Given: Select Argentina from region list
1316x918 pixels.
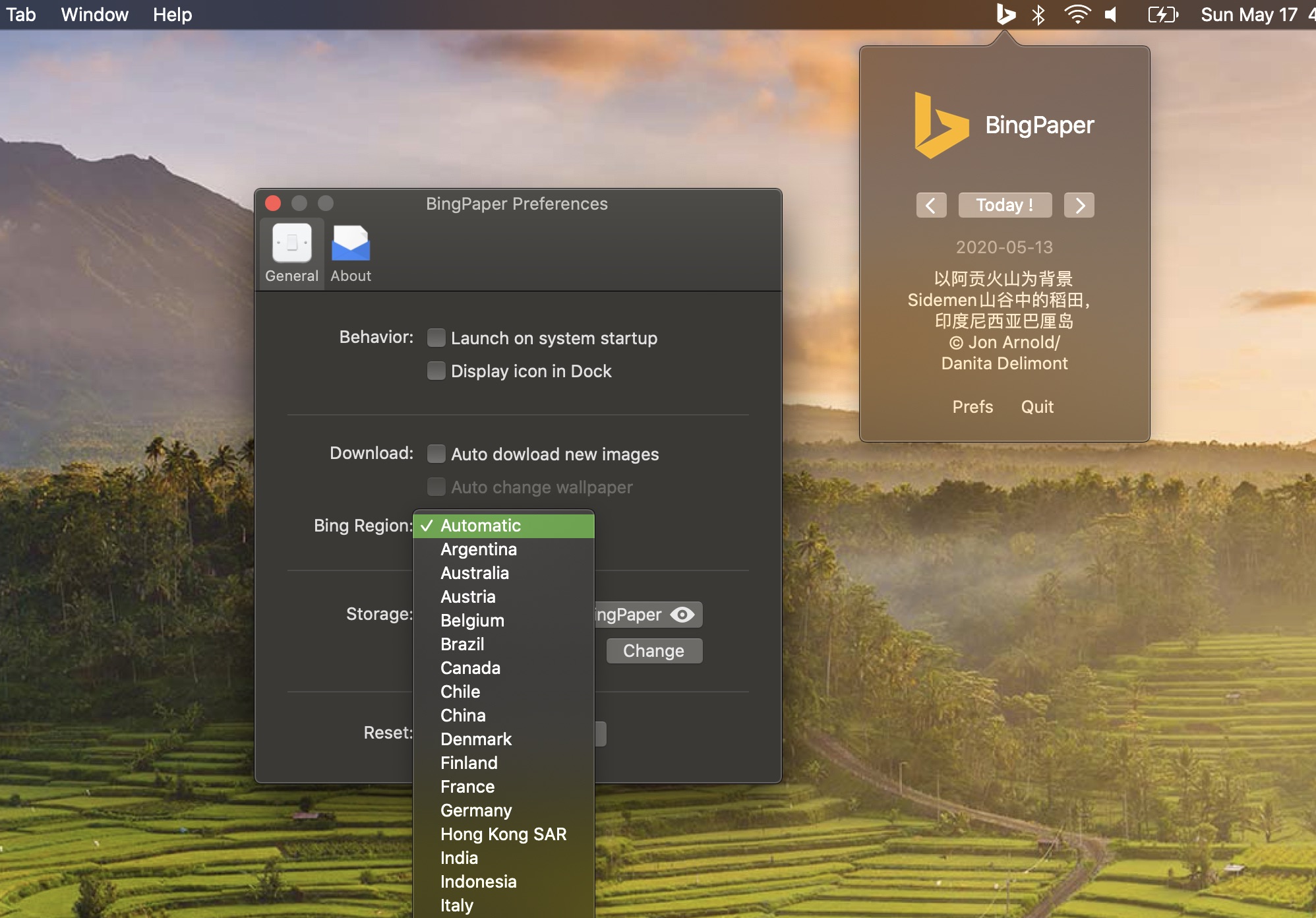Looking at the screenshot, I should coord(479,549).
